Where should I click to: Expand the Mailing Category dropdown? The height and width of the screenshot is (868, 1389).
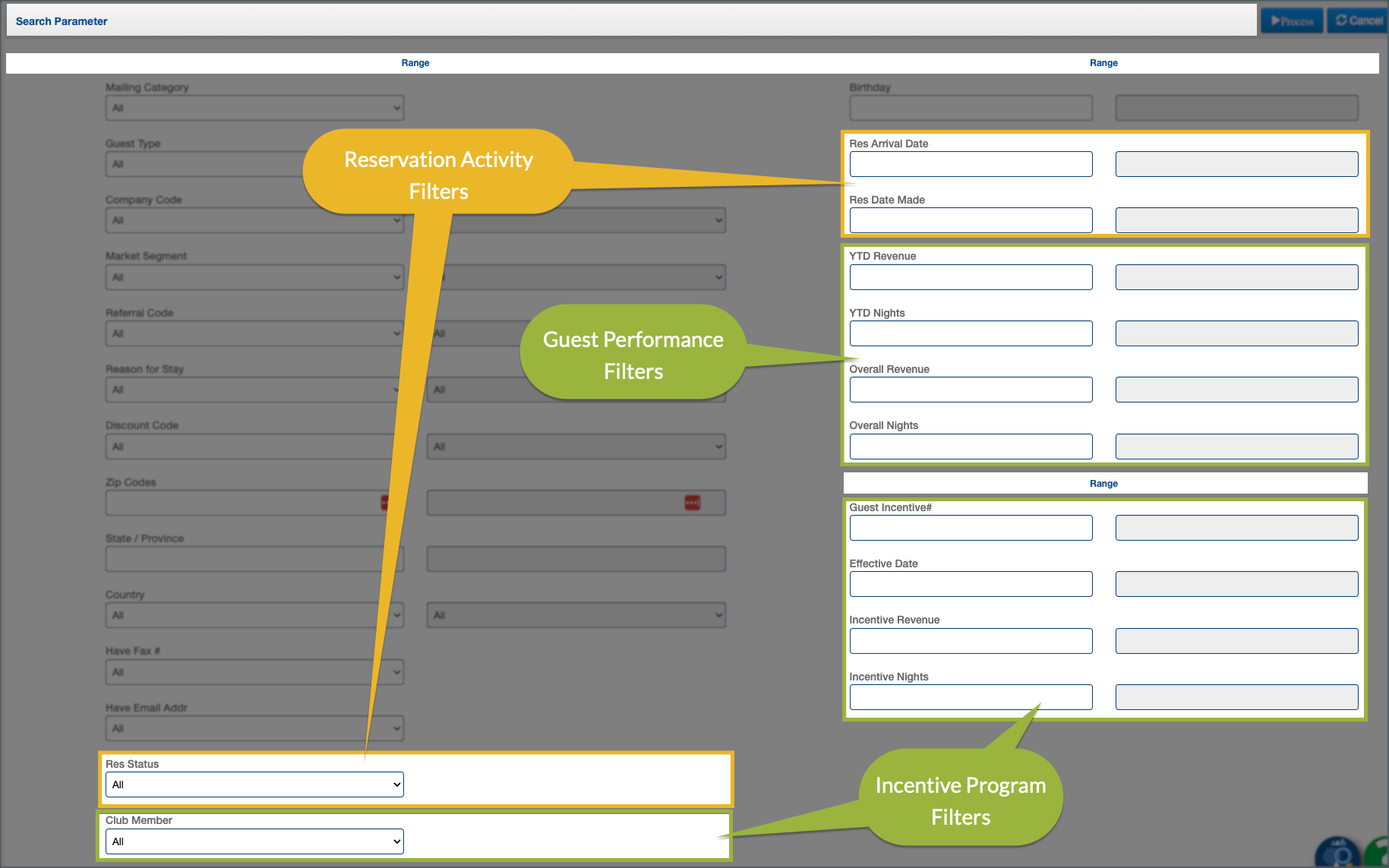(x=254, y=108)
